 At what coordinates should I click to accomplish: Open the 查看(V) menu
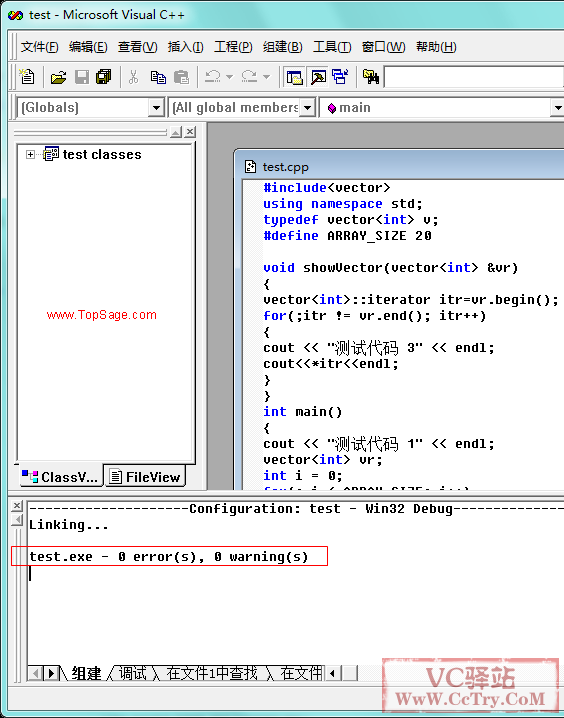click(x=137, y=47)
